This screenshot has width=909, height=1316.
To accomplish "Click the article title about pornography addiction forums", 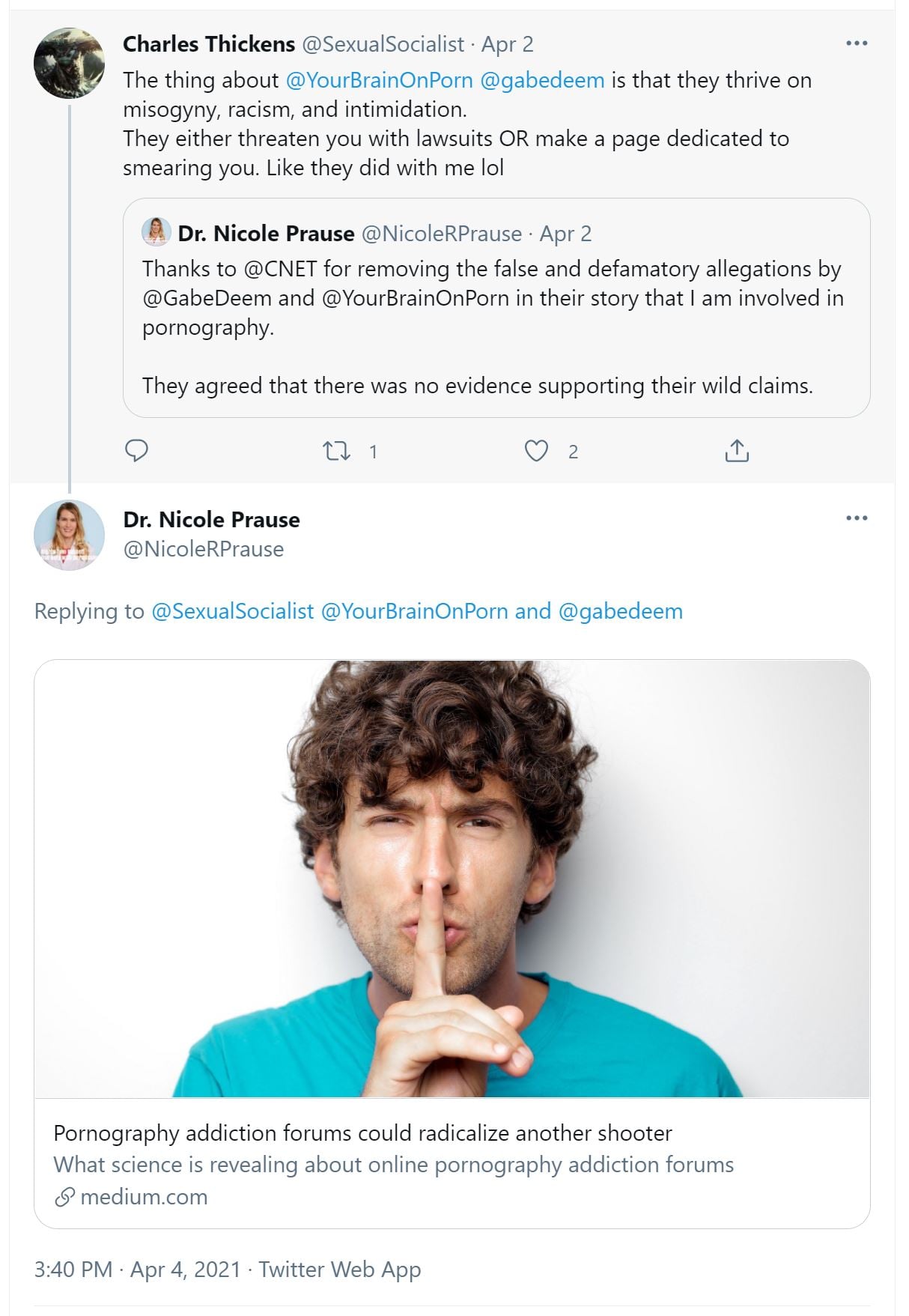I will pos(362,1133).
